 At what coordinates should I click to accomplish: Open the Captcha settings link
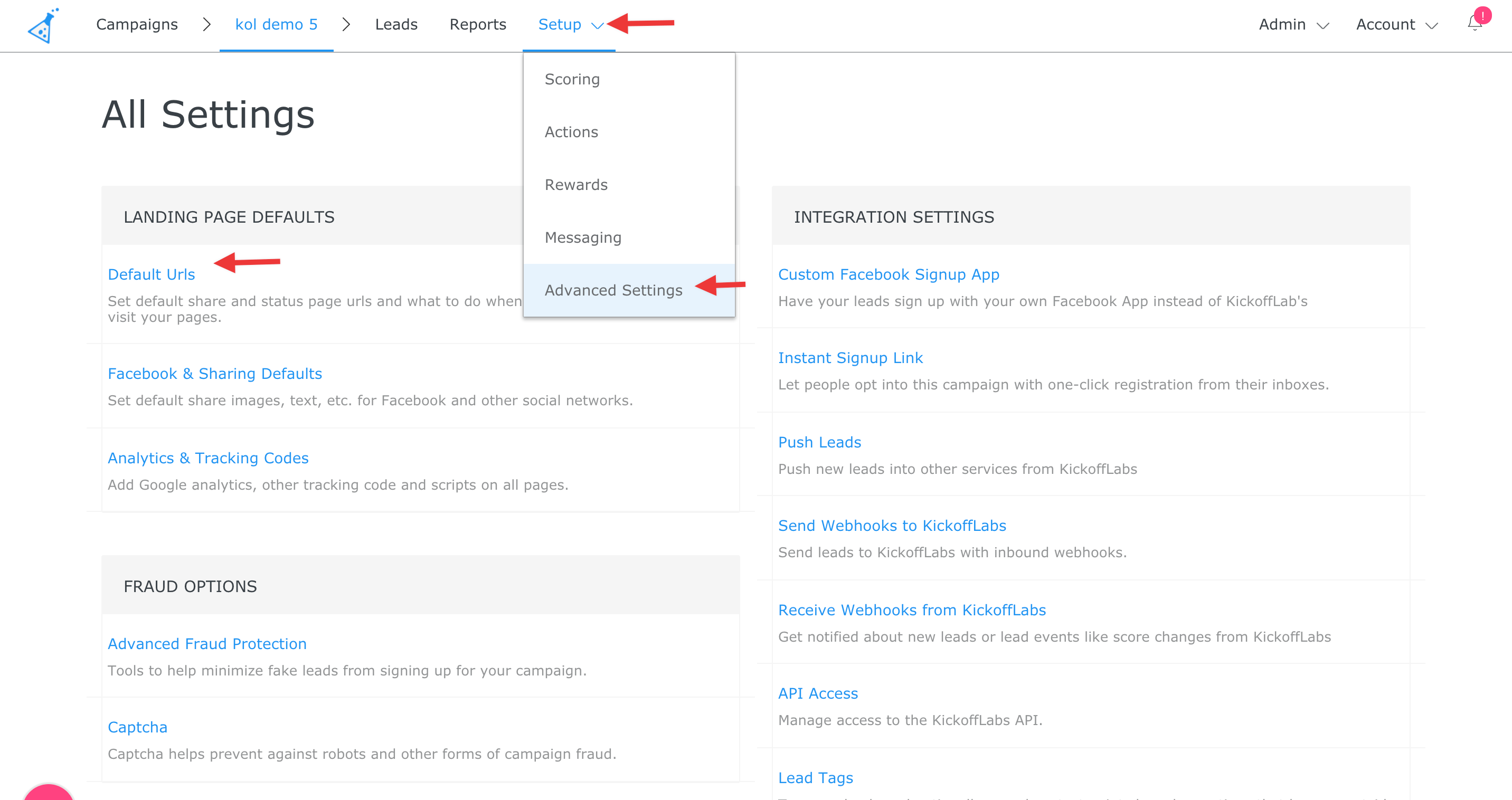pos(137,727)
